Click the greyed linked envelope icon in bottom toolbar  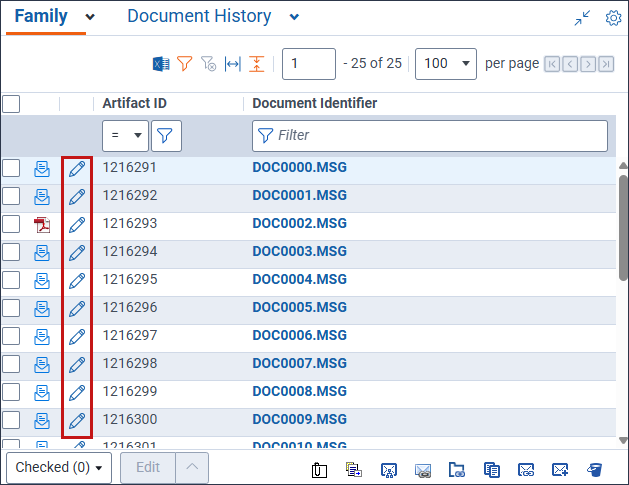click(x=423, y=470)
